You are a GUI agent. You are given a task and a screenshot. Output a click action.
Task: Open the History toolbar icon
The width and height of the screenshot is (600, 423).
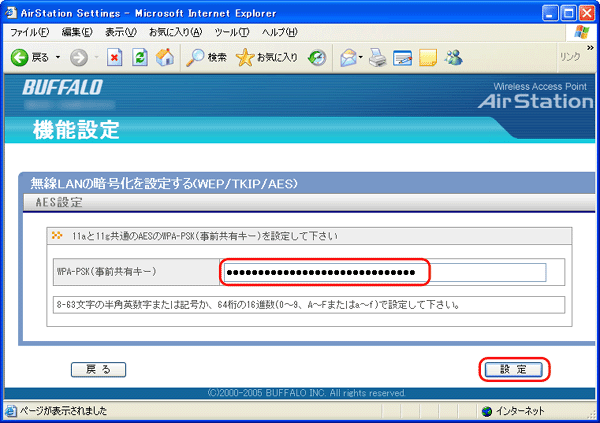[x=317, y=57]
